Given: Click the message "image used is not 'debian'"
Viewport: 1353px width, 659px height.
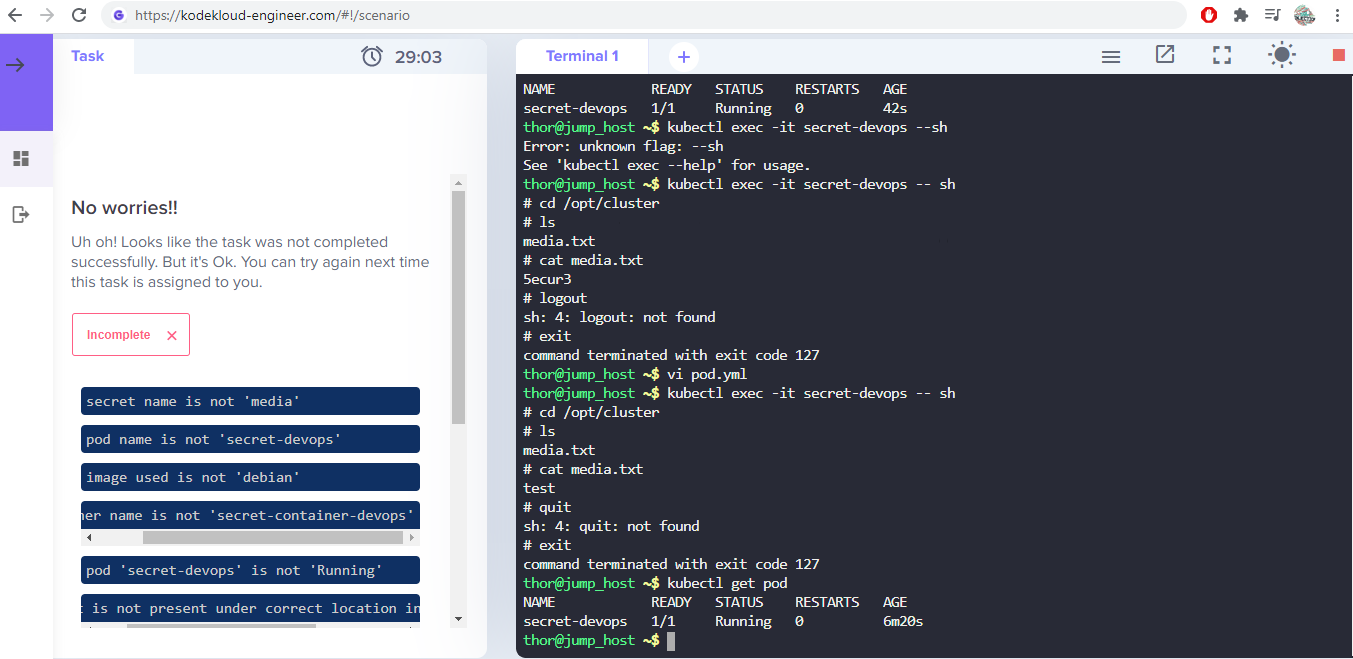Looking at the screenshot, I should [250, 477].
